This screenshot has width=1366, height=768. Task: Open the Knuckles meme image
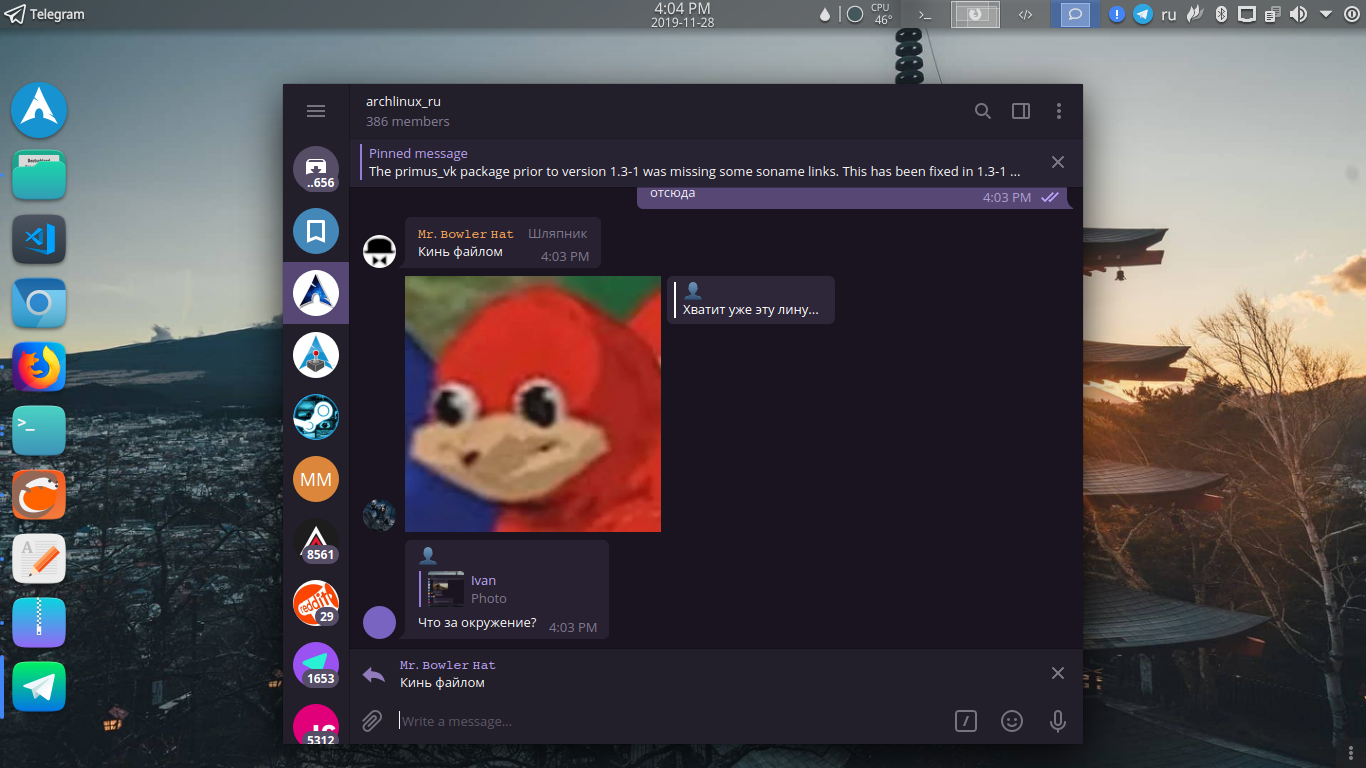(533, 404)
